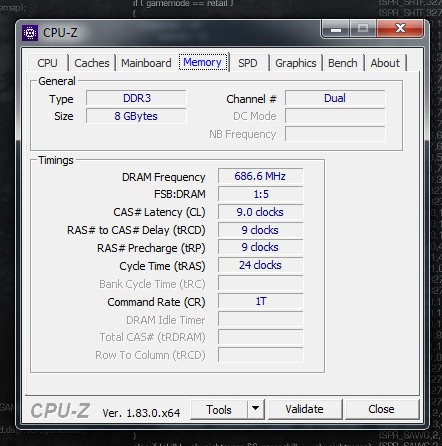The height and width of the screenshot is (446, 442).
Task: Click the empty DRAM Idle Timer field
Action: point(260,319)
